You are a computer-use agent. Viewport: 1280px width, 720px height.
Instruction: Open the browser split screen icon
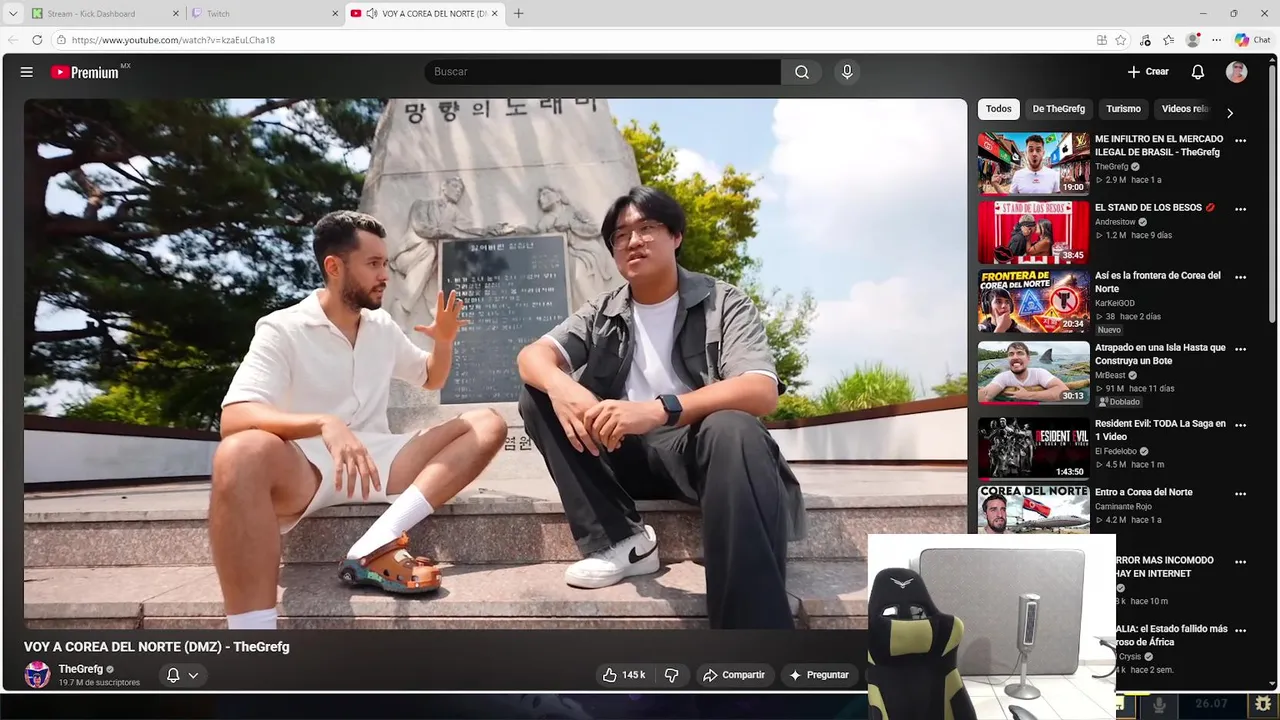tap(1101, 40)
